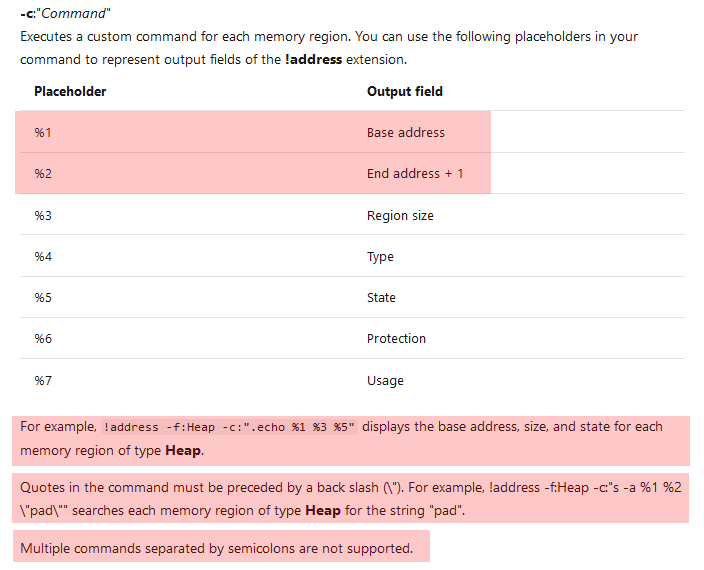This screenshot has width=704, height=570.
Task: Click the Base address output field
Action: tap(406, 133)
